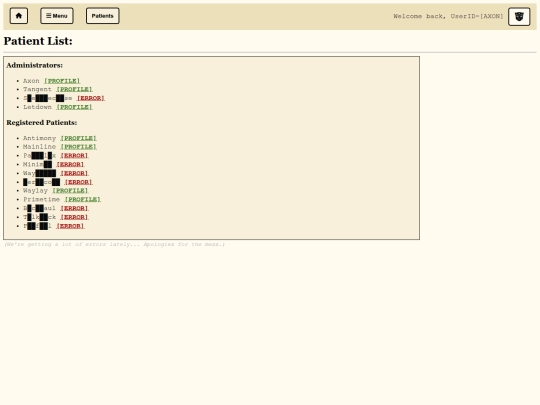Select the 'Axon' administrator name
540x405 pixels.
(x=31, y=81)
